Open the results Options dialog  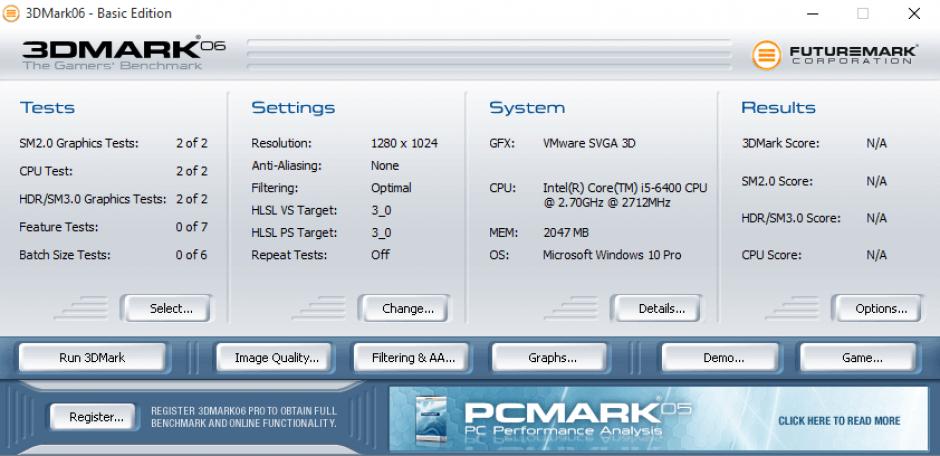click(x=878, y=309)
